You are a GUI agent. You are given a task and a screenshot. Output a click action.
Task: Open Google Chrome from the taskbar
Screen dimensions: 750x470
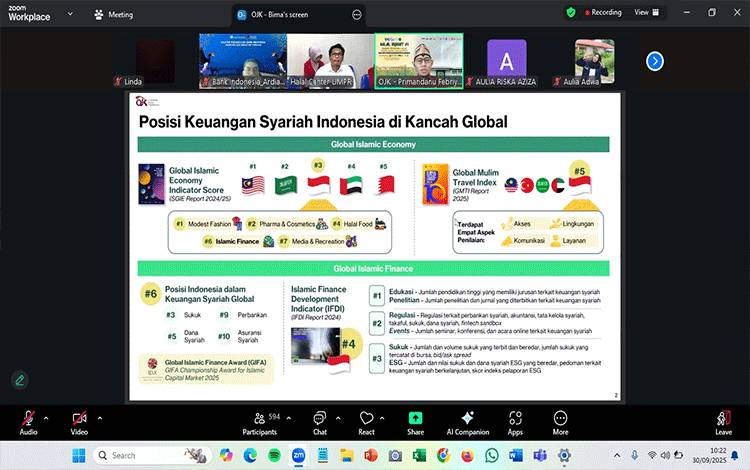click(443, 456)
